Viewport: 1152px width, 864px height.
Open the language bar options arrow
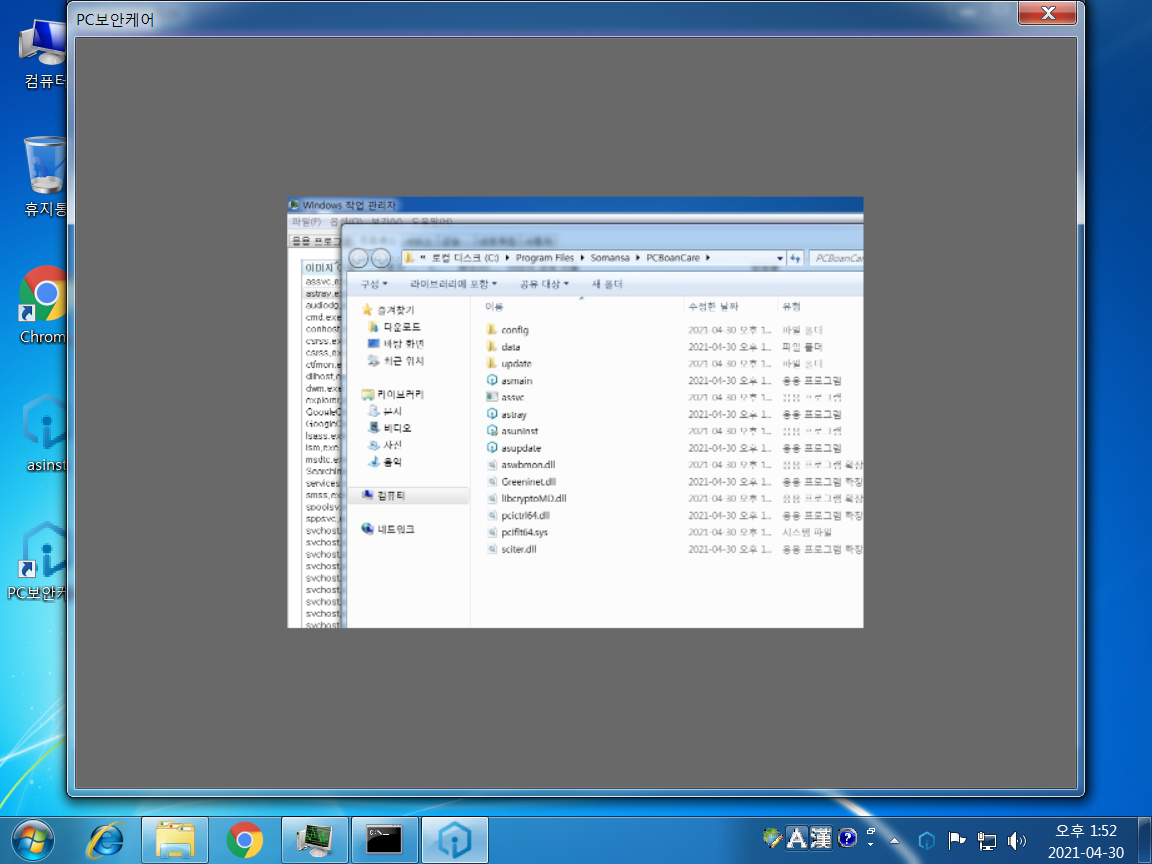(x=871, y=844)
